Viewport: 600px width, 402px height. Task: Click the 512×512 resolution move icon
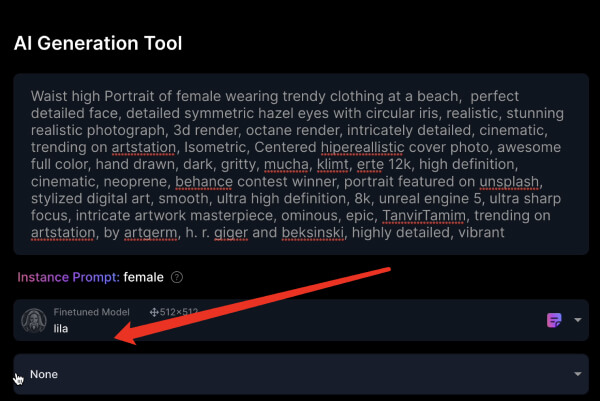click(x=154, y=313)
